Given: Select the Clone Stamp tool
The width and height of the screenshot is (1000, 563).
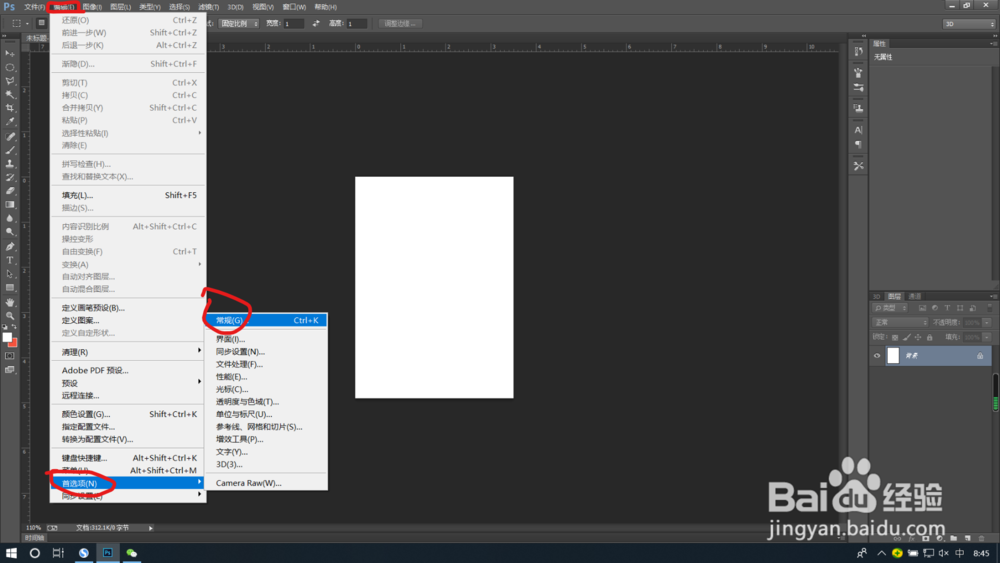Looking at the screenshot, I should [10, 163].
